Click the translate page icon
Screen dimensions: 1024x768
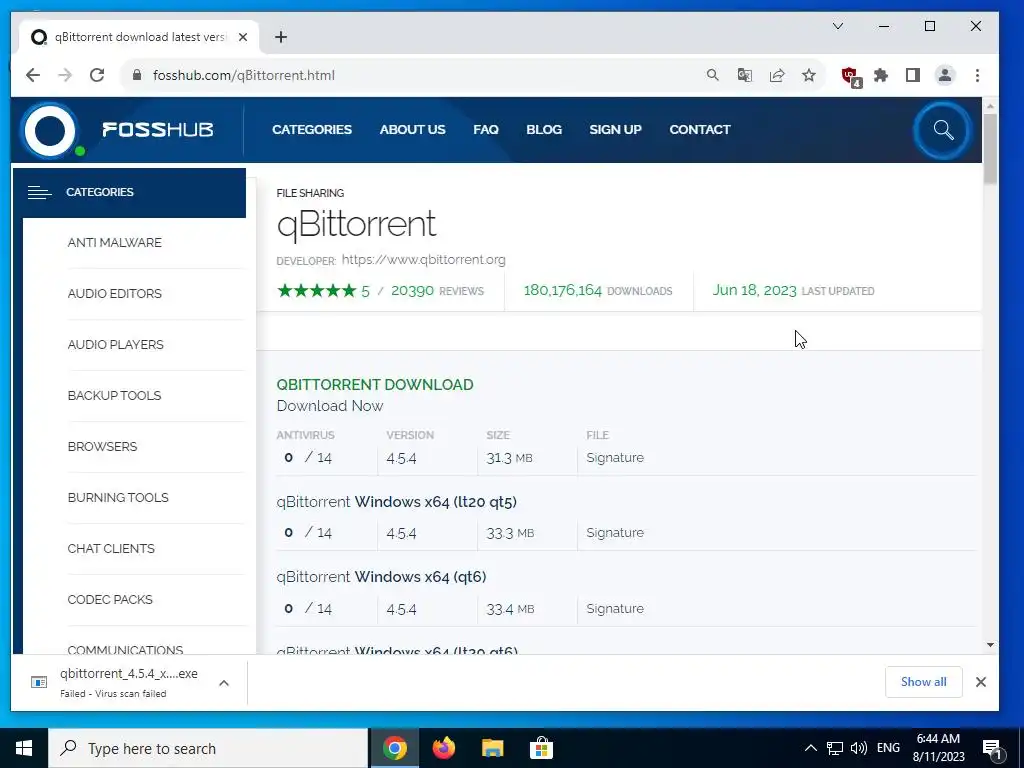coord(744,75)
